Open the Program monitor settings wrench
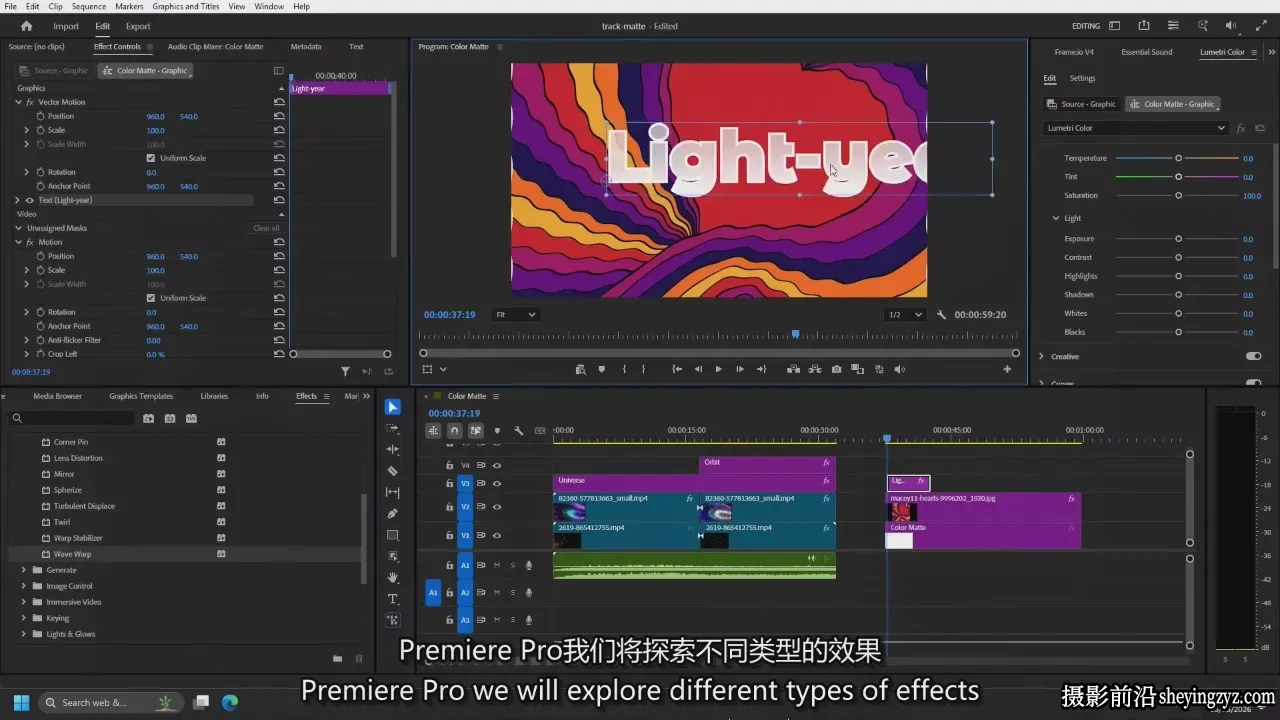 click(941, 314)
